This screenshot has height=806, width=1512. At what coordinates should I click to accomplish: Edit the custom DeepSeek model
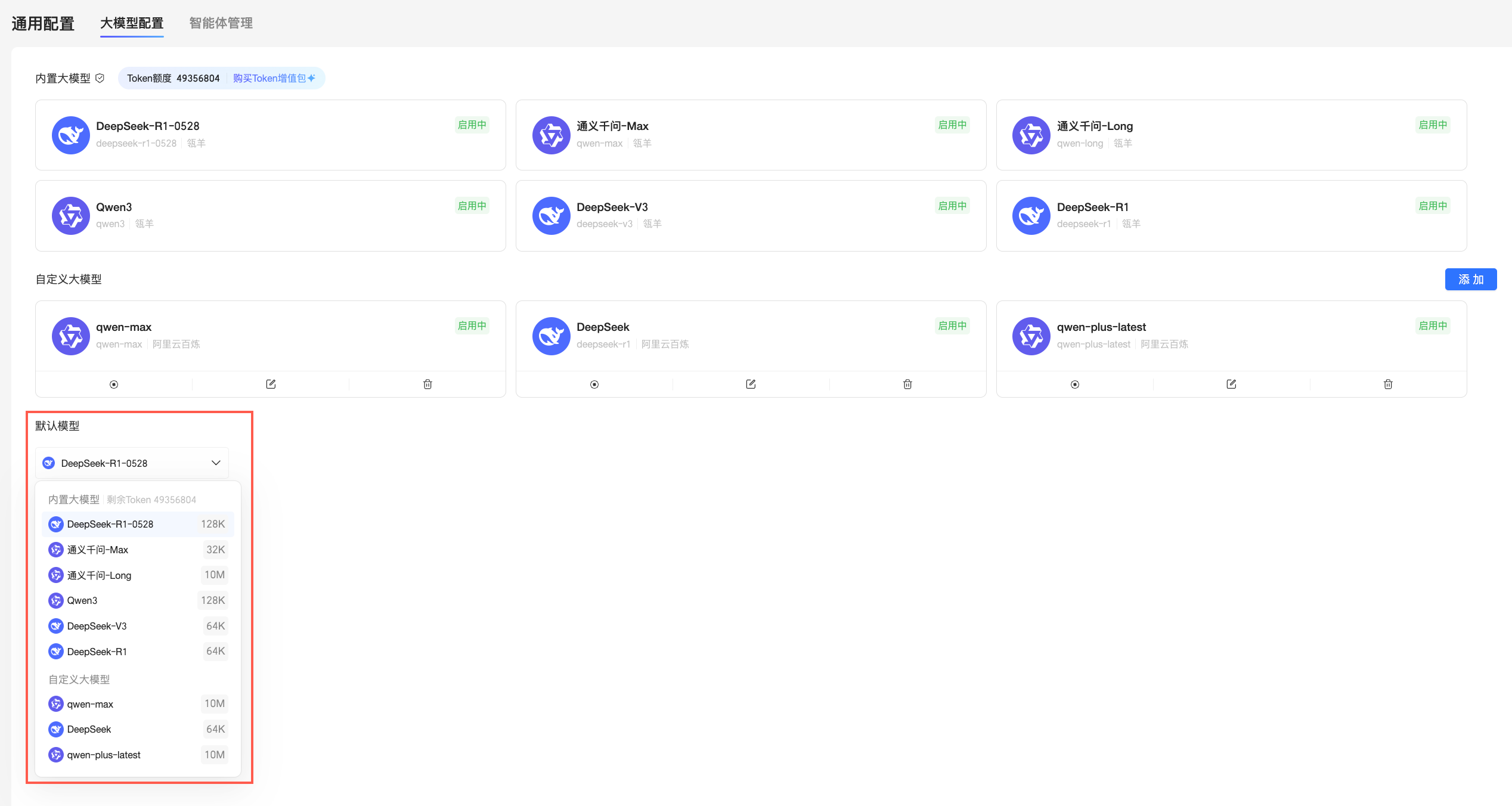tap(751, 384)
